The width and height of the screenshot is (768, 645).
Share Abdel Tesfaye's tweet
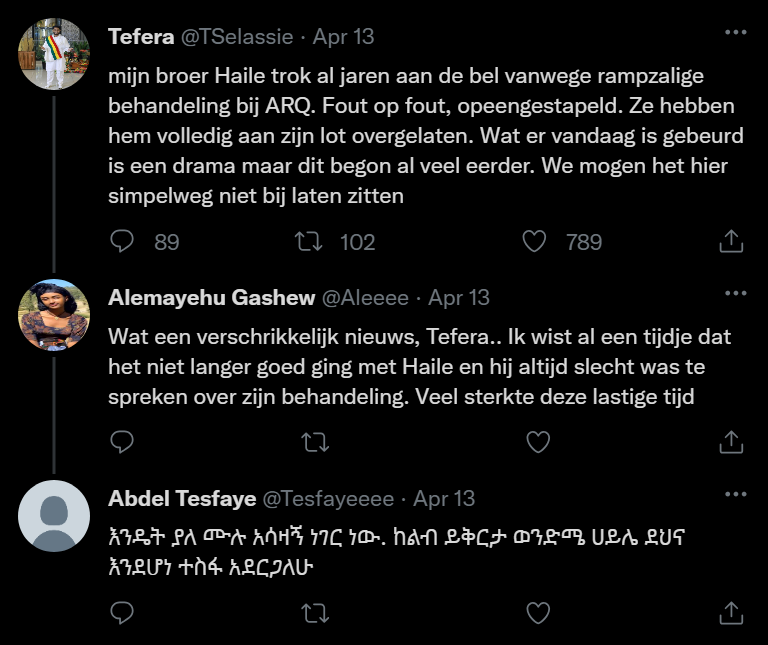(731, 611)
